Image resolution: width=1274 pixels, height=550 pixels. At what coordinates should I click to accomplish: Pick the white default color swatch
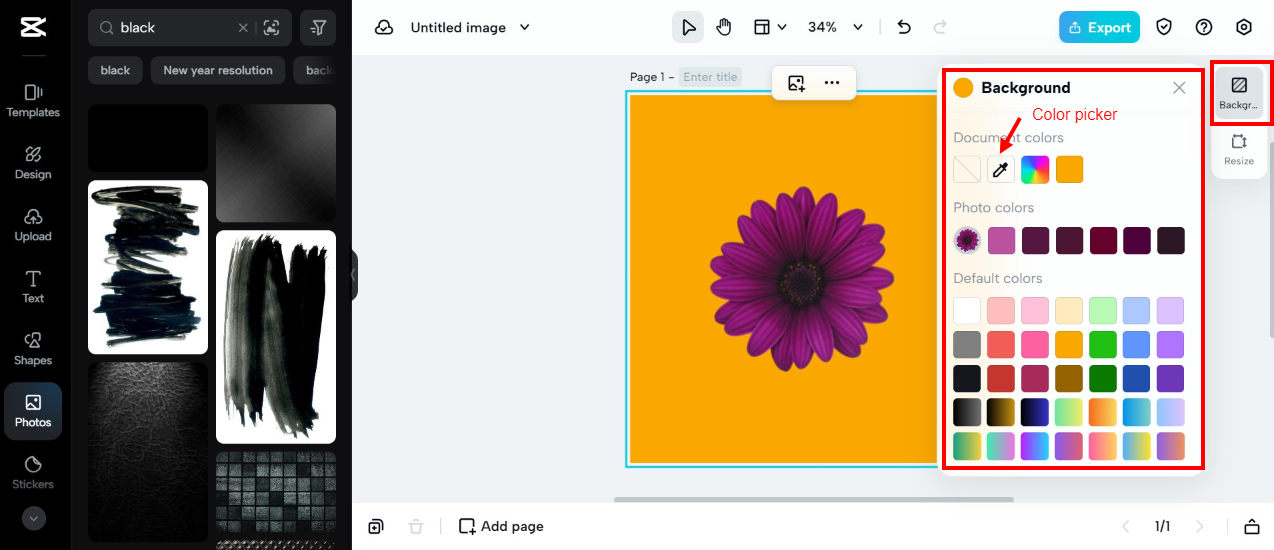[x=967, y=311]
